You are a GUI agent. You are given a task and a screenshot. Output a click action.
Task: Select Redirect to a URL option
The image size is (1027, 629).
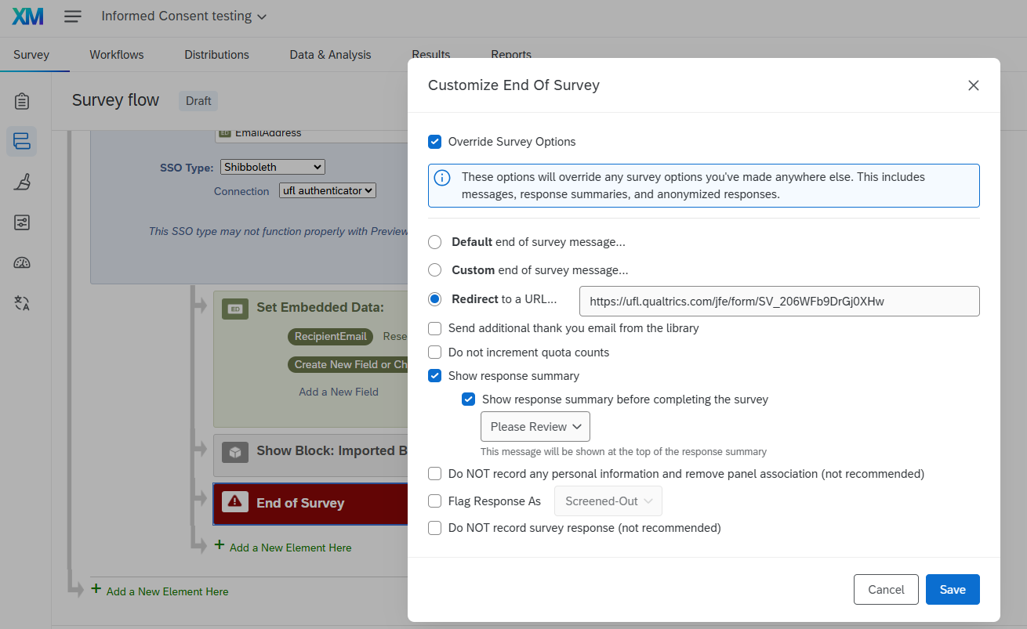pyautogui.click(x=435, y=299)
